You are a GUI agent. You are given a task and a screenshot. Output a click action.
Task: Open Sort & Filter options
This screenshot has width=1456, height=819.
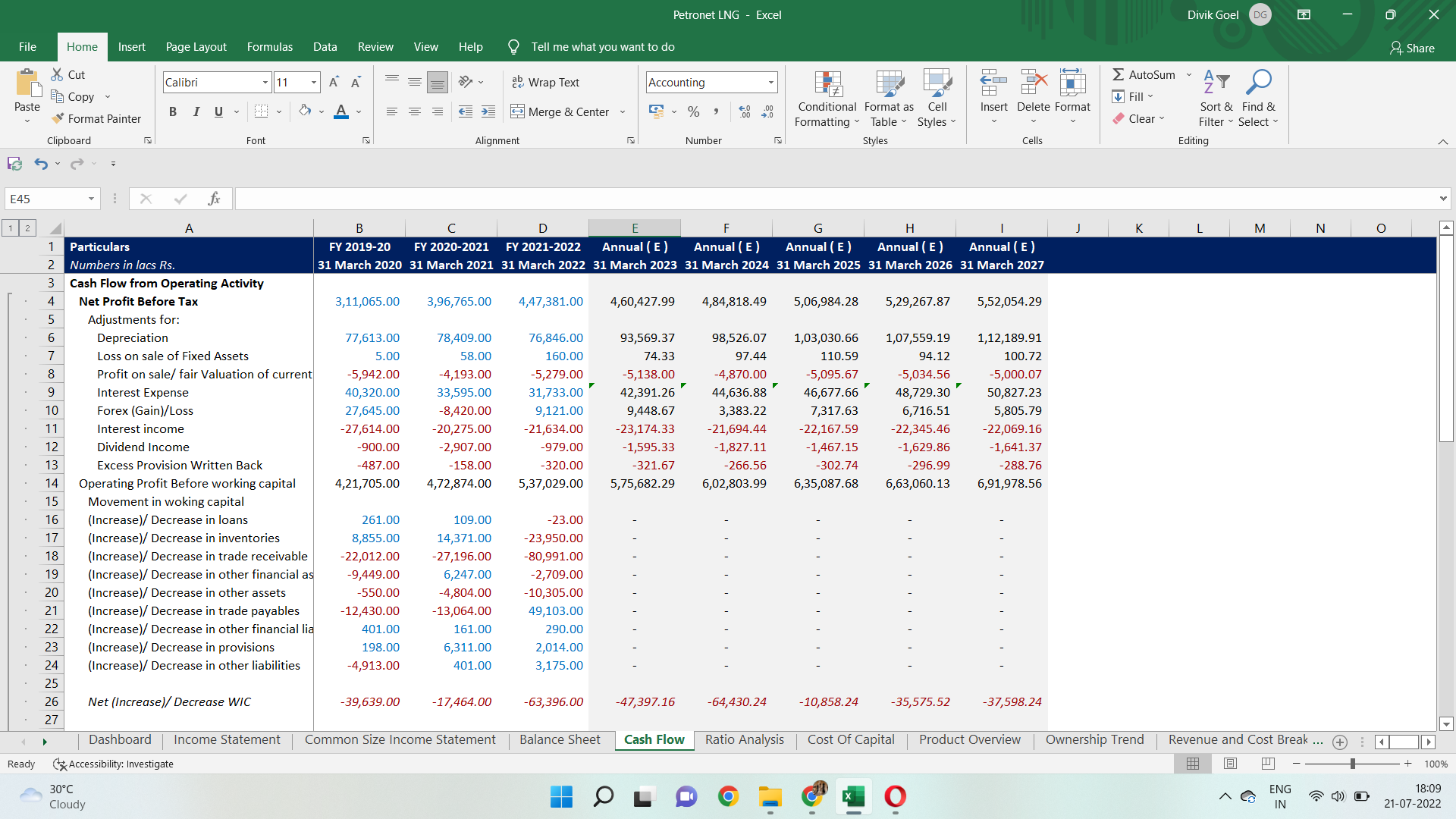(1216, 99)
